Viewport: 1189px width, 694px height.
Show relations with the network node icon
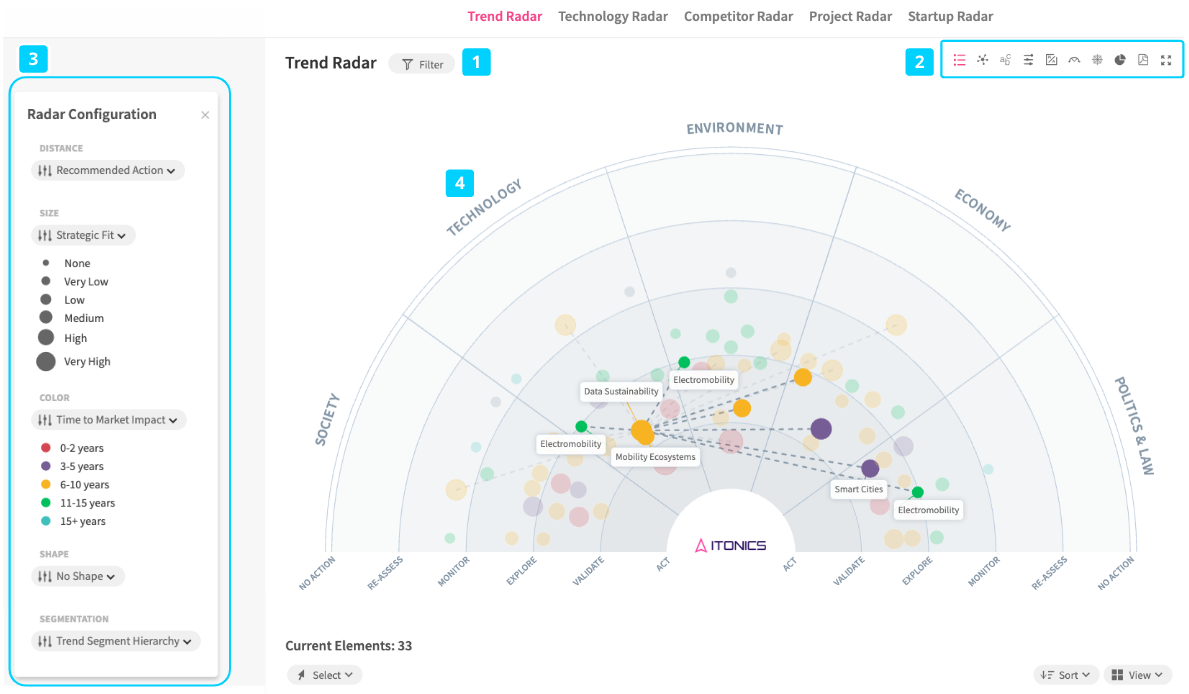click(x=982, y=60)
